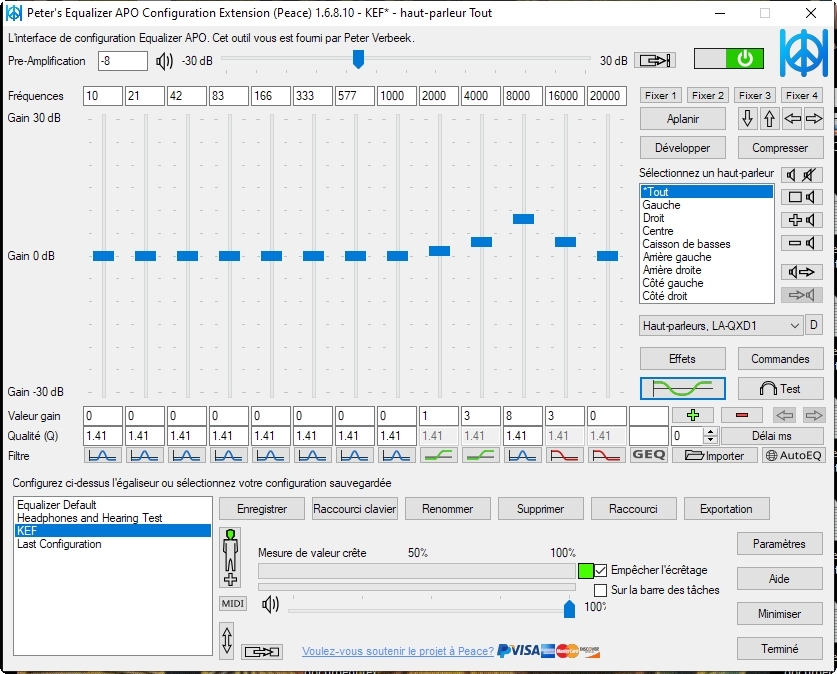Click the D button beside device dropdown

coord(814,325)
